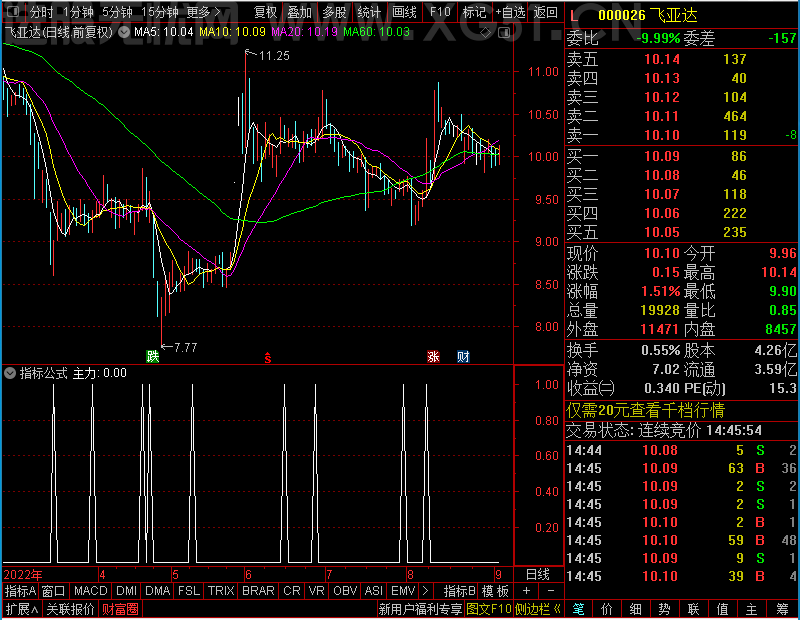
Task: Click the 标记 mark button
Action: 474,12
